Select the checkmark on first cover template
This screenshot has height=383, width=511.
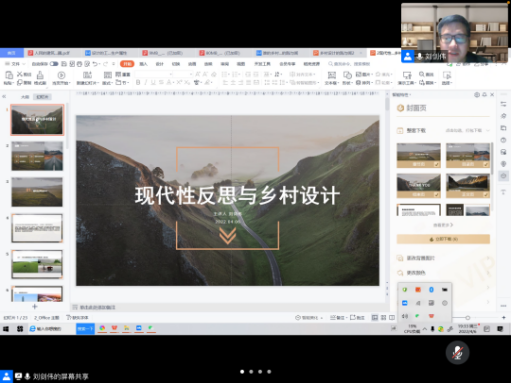tap(436, 164)
